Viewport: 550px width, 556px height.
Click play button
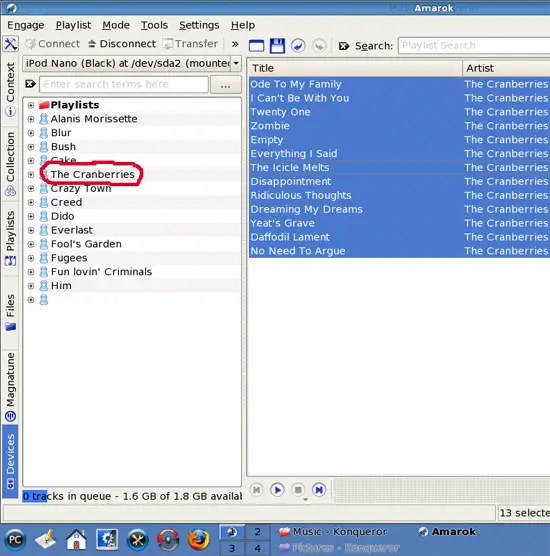pos(277,490)
